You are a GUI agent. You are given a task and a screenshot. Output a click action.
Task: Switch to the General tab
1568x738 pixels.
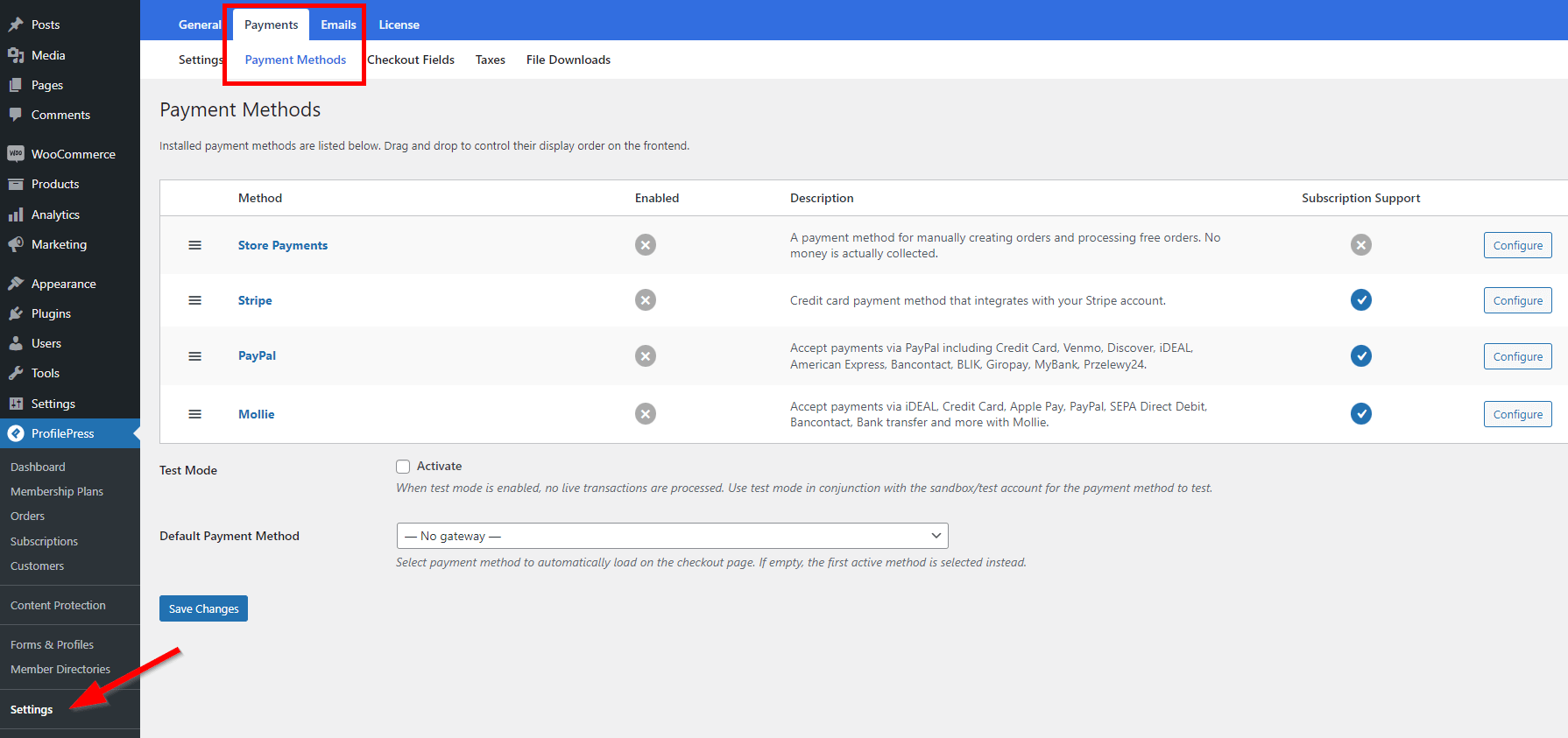(200, 25)
